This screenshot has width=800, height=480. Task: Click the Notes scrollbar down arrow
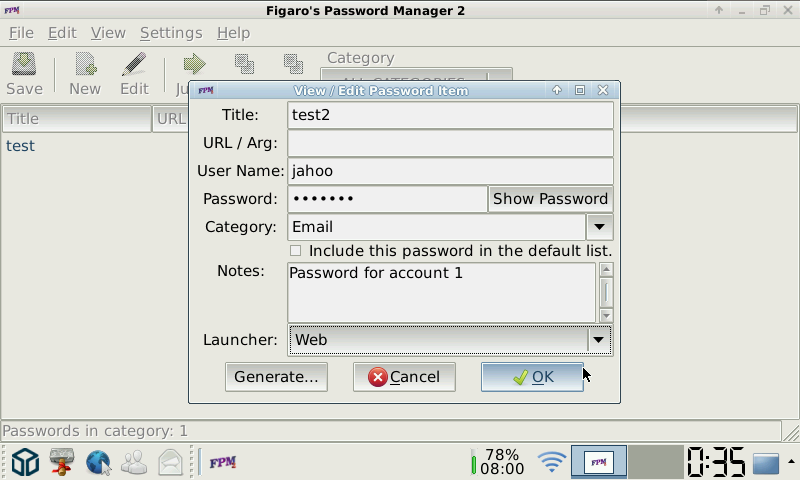click(x=606, y=316)
